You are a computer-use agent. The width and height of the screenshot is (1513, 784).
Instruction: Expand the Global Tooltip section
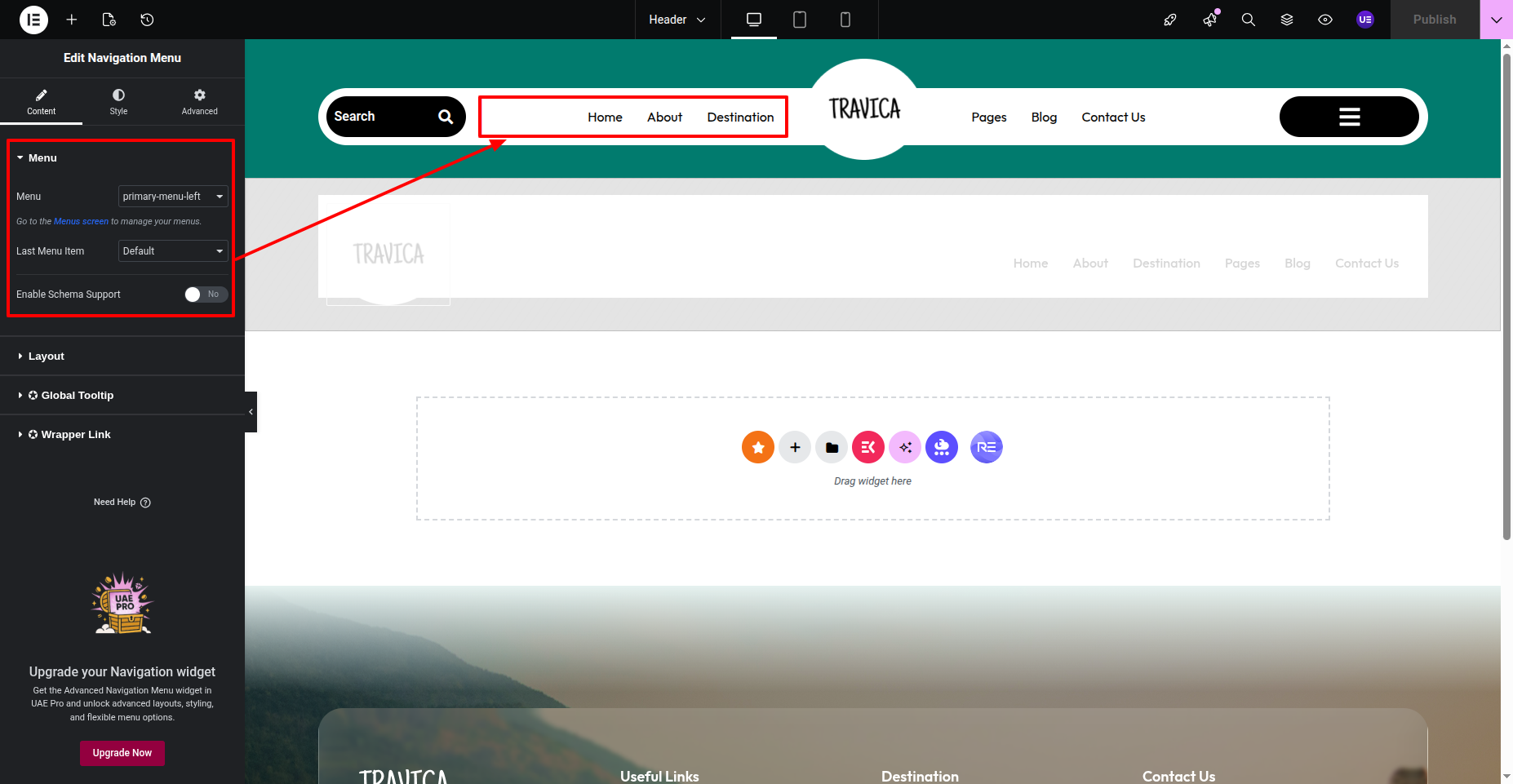coord(77,396)
